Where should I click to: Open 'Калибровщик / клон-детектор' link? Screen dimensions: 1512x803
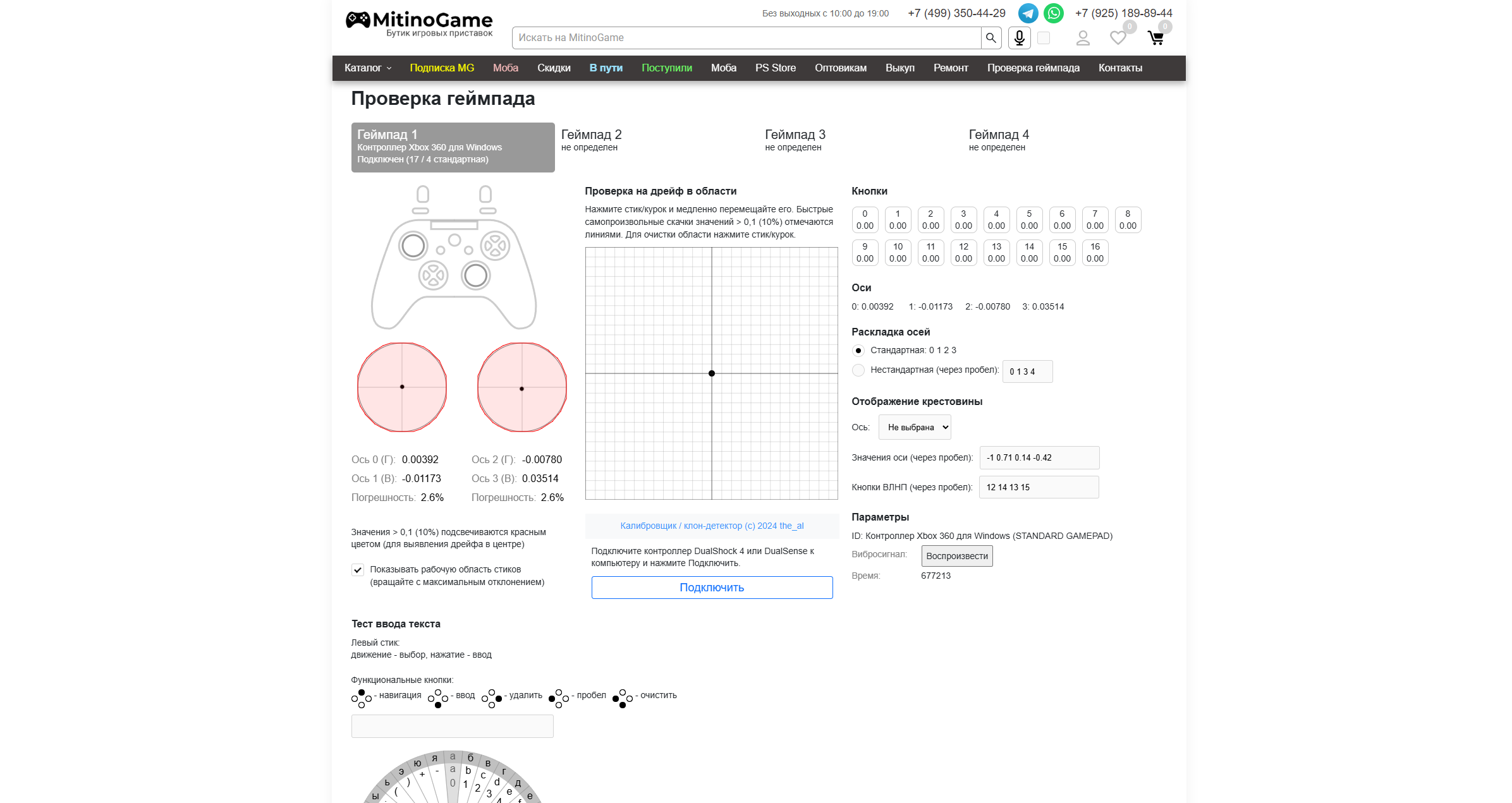[712, 526]
